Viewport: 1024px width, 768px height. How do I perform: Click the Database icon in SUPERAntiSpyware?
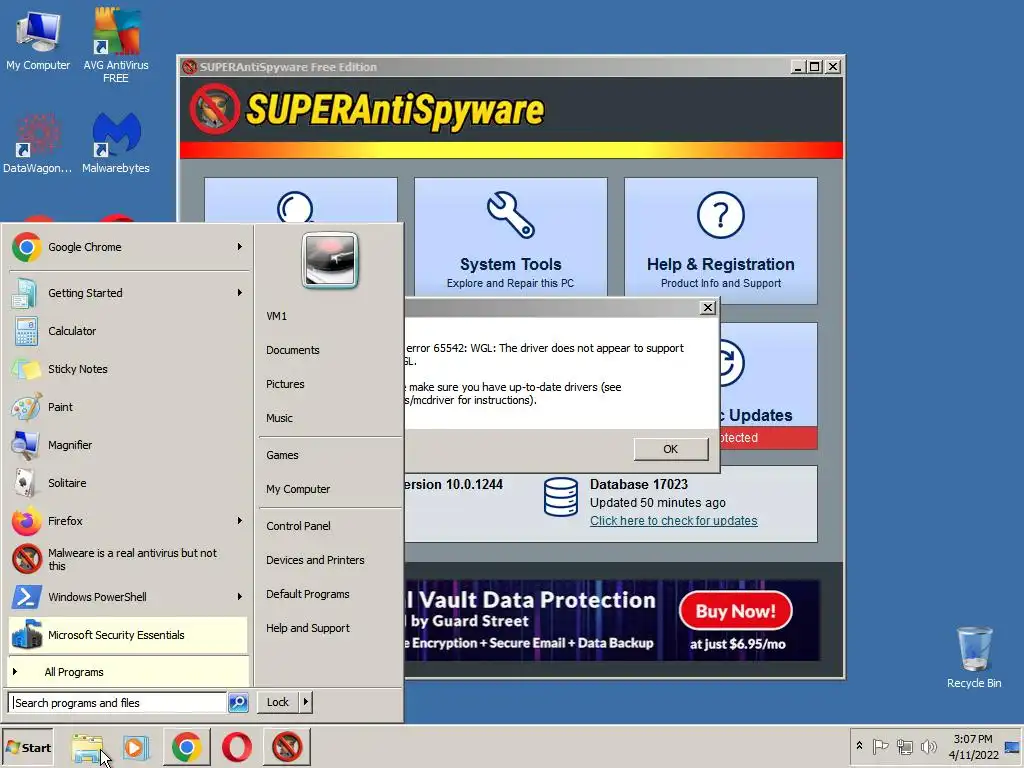[561, 497]
